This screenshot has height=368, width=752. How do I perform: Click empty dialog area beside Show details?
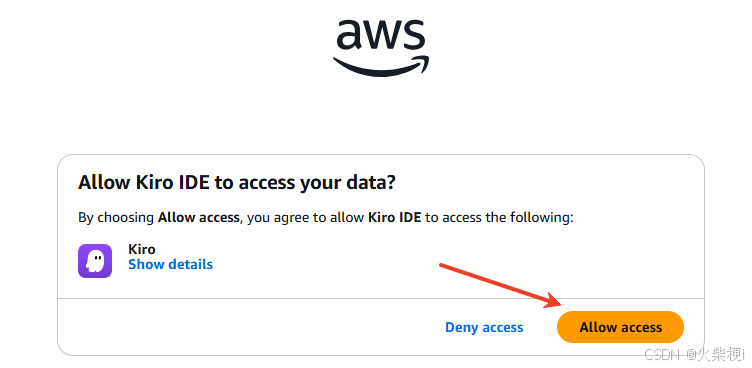click(326, 261)
